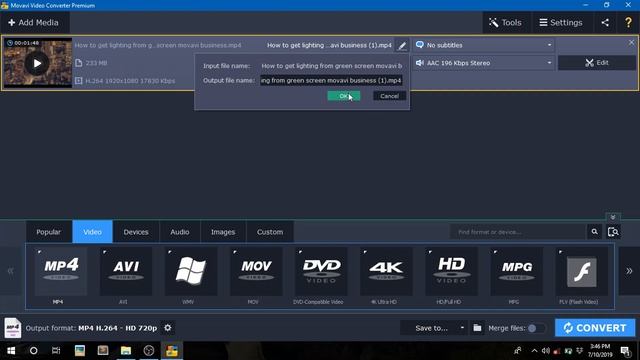Screen dimensions: 640x360
Task: Show the previous formats with the left arrow
Action: tap(11, 271)
